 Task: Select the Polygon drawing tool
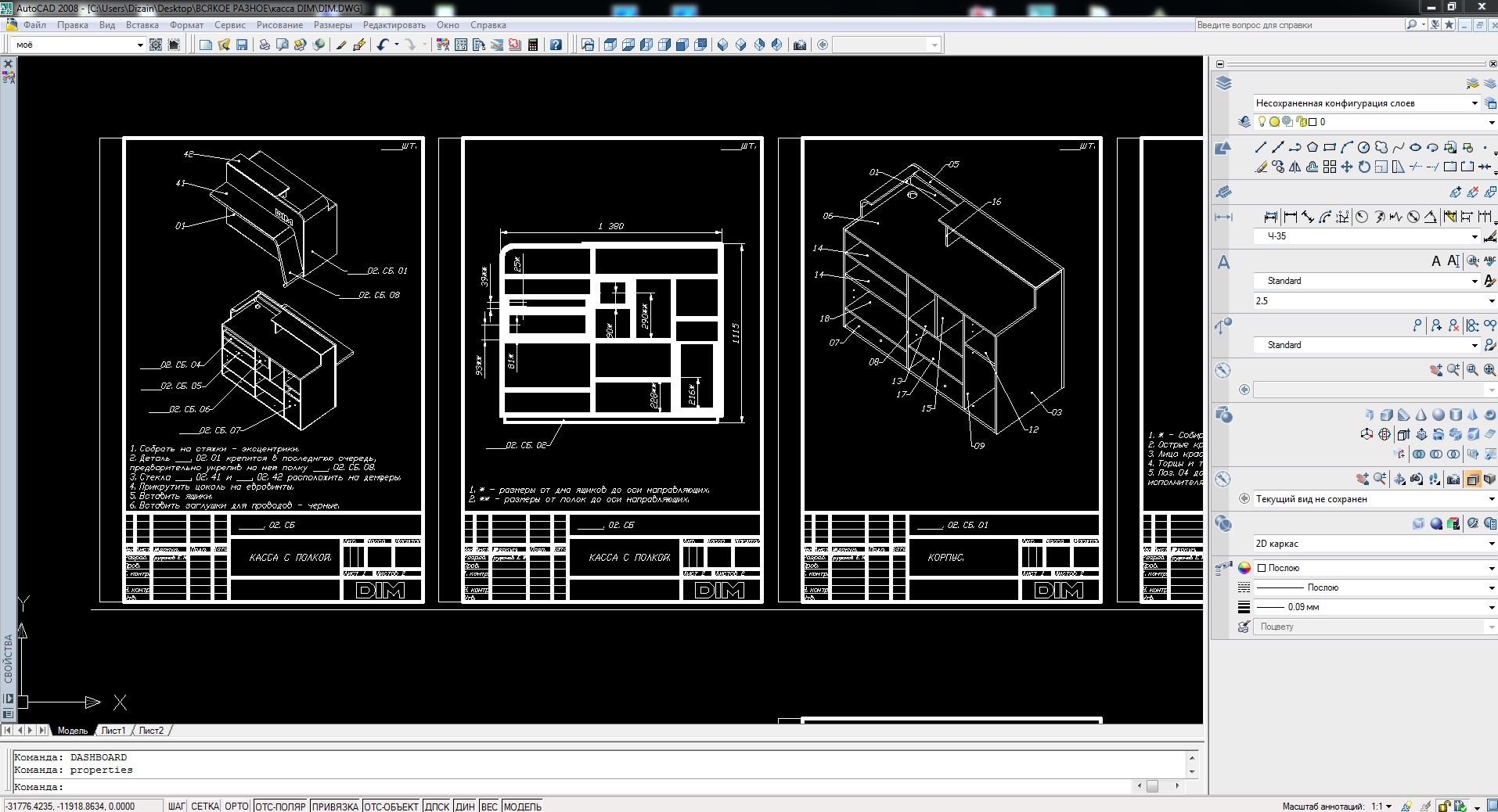[x=1312, y=147]
